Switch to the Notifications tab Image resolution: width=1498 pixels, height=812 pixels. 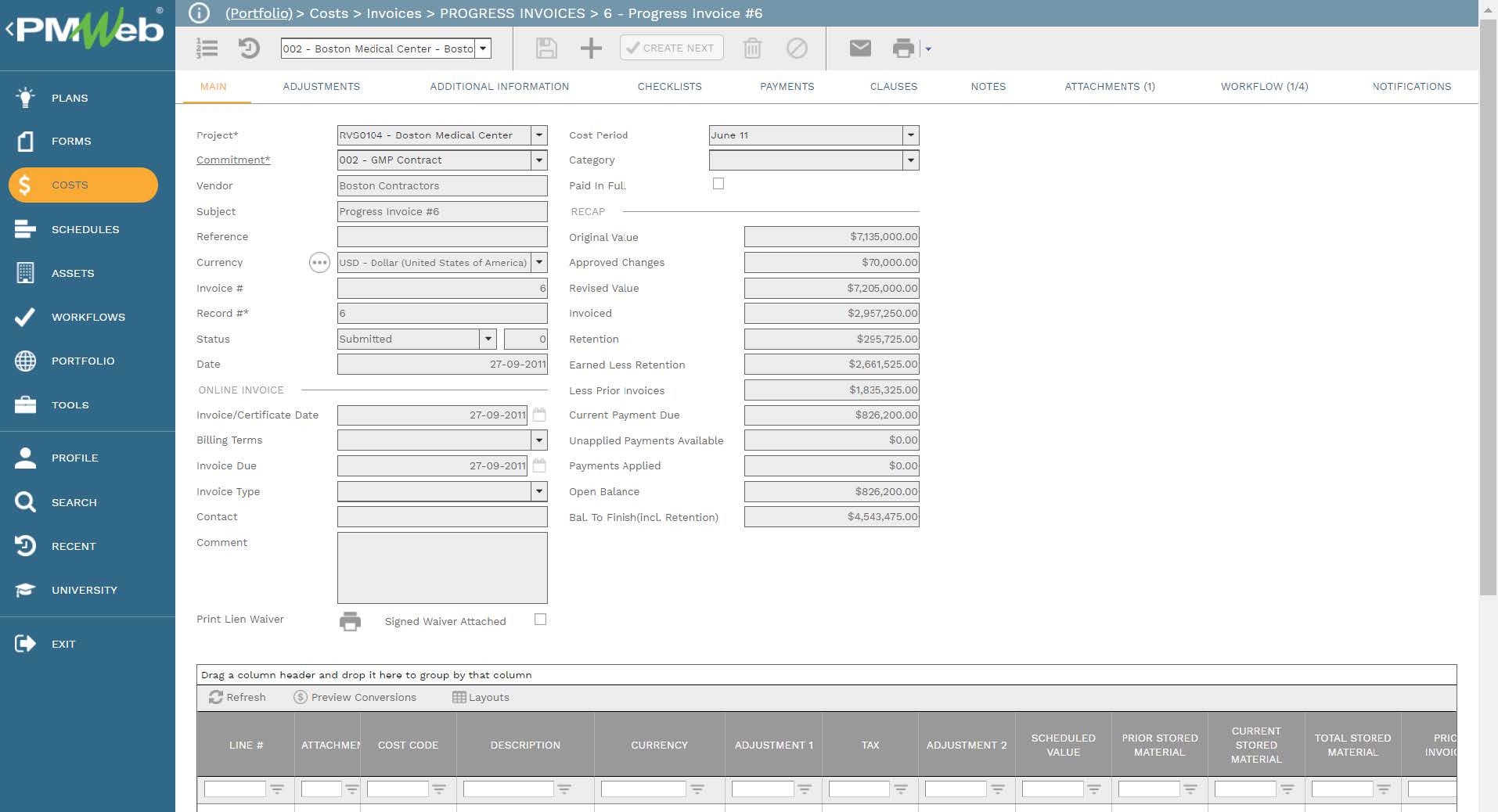(x=1412, y=87)
